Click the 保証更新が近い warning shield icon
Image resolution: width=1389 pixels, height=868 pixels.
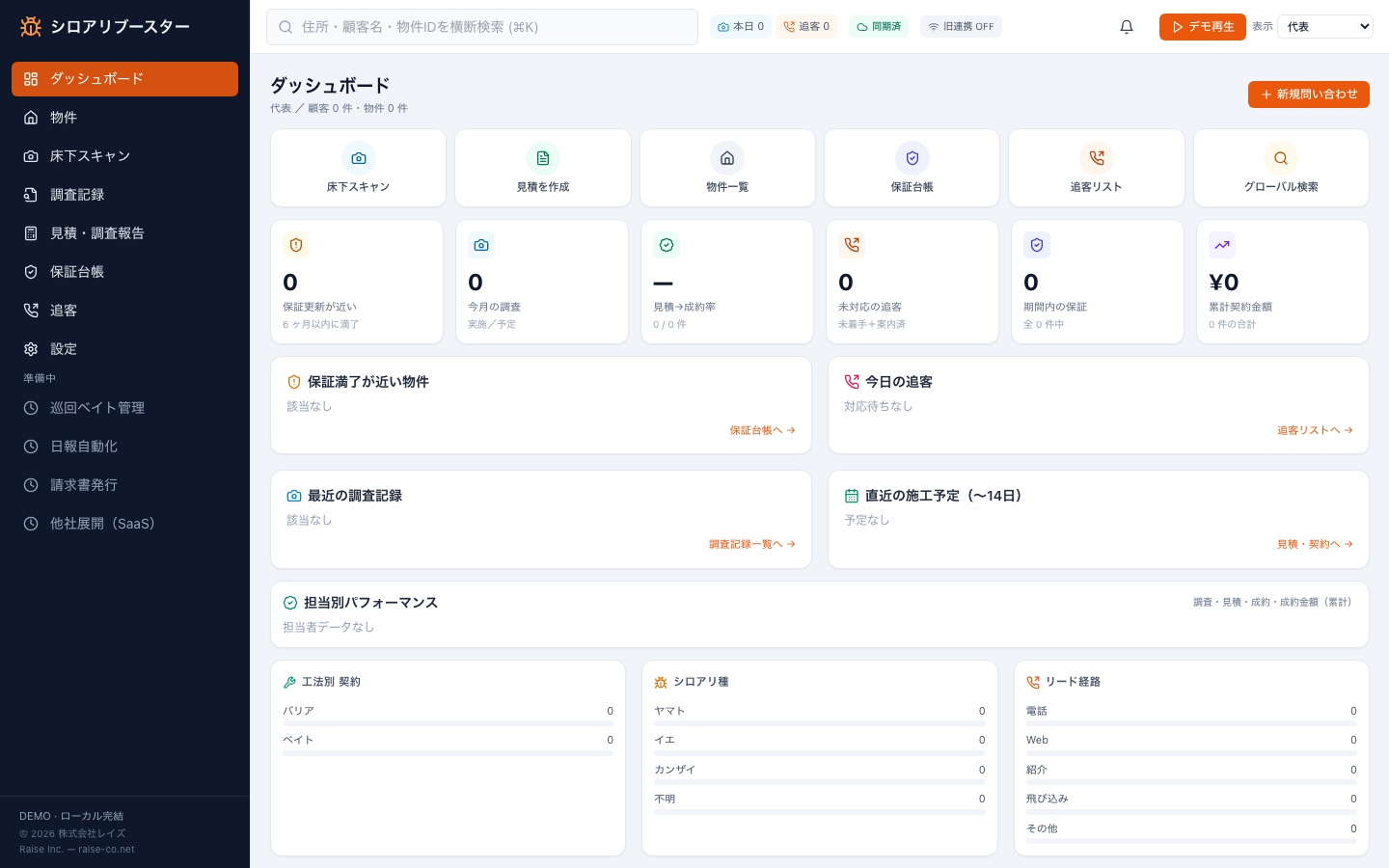296,245
